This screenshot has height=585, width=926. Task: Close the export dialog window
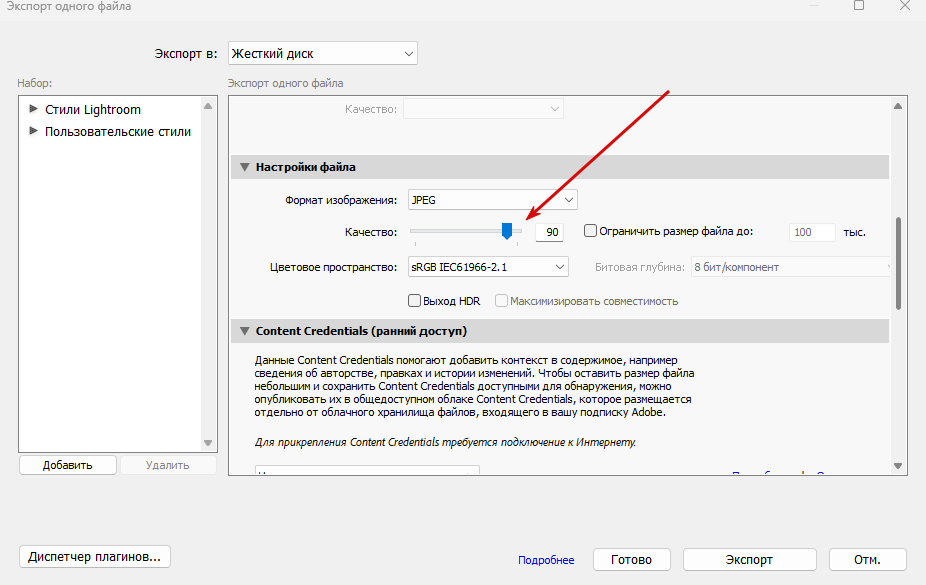pyautogui.click(x=905, y=5)
